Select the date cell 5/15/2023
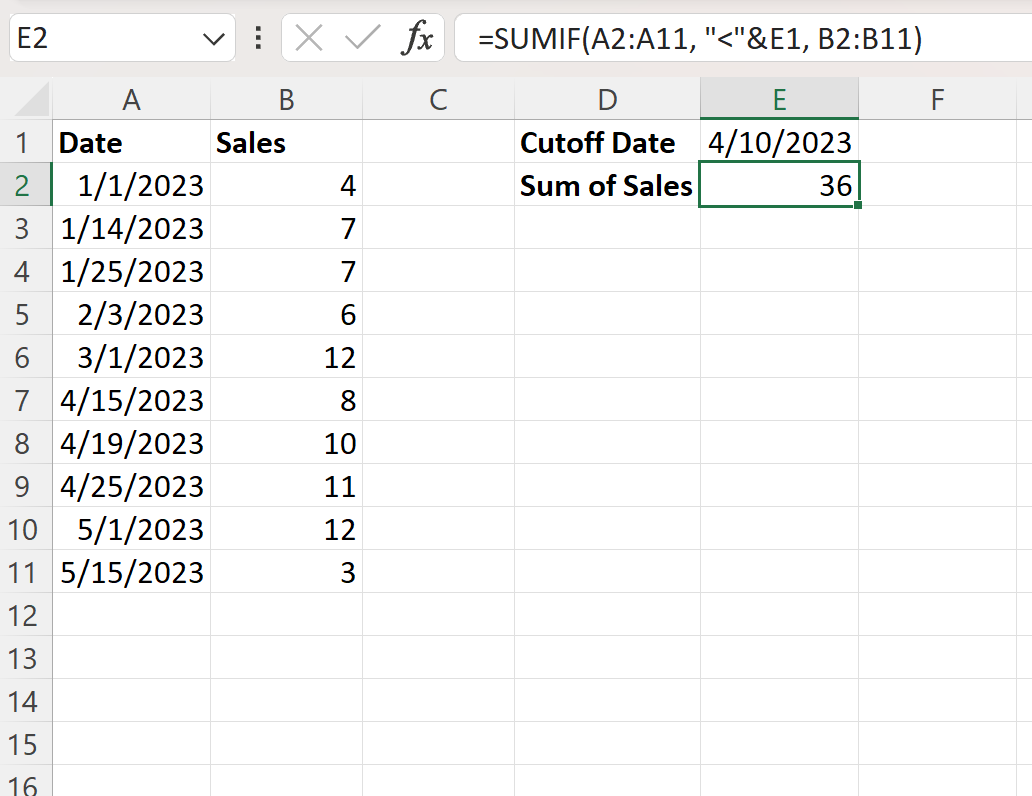1032x796 pixels. pos(132,572)
